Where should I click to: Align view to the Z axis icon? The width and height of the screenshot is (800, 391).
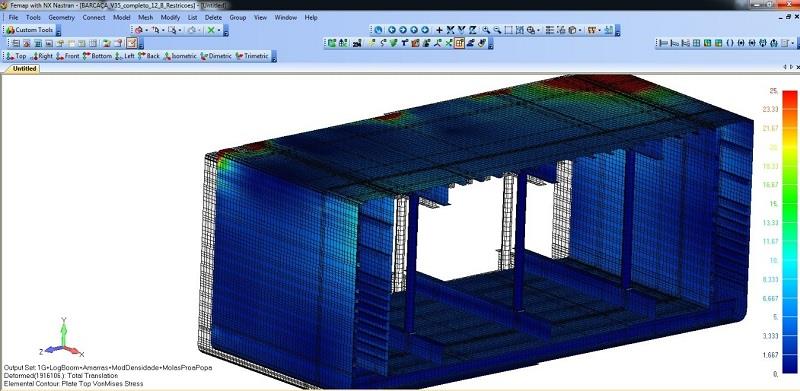(473, 30)
